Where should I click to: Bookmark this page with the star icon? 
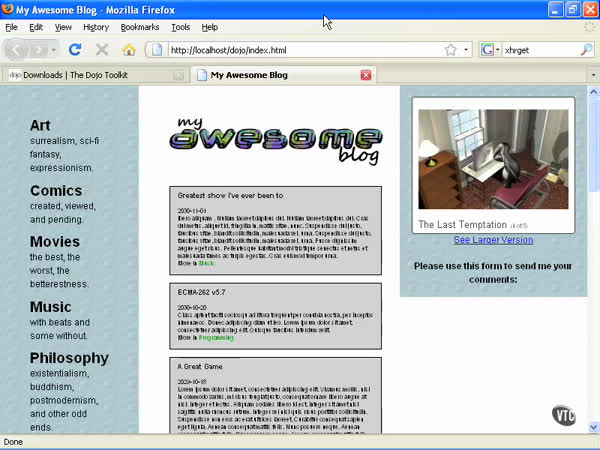click(x=450, y=49)
